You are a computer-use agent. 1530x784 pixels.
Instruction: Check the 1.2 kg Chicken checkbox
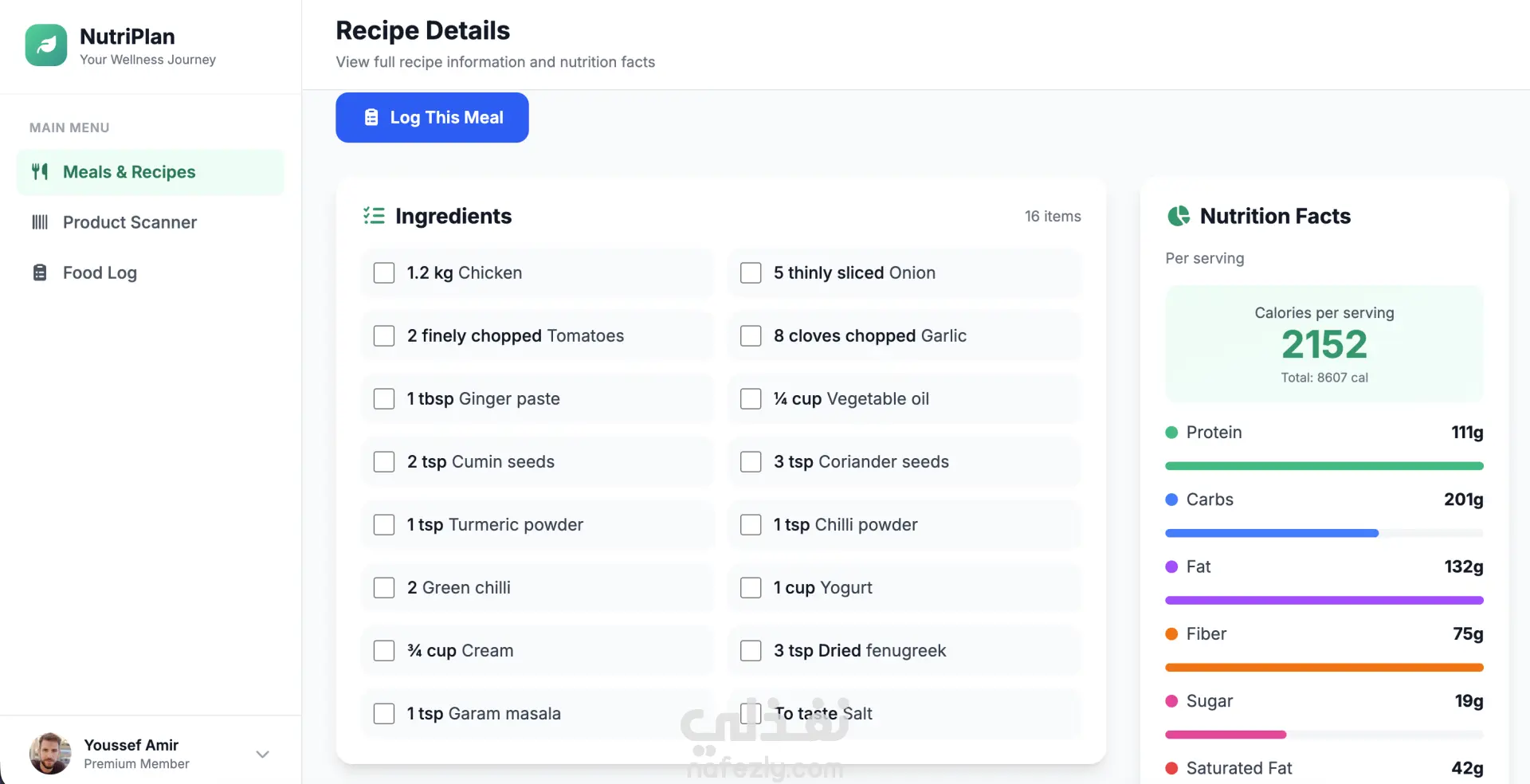click(384, 273)
